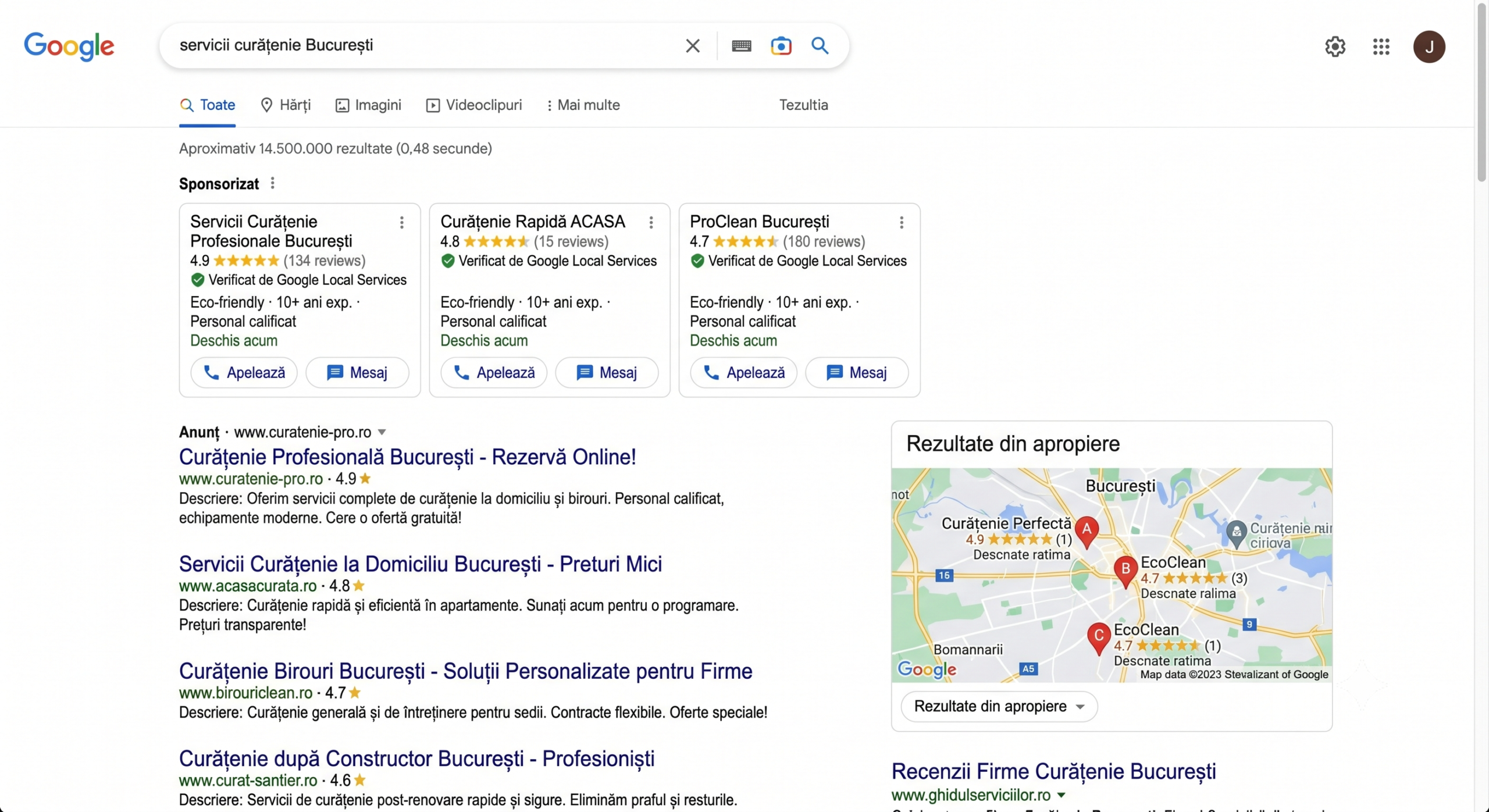Switch to the Videoclipuri tab

[x=474, y=105]
